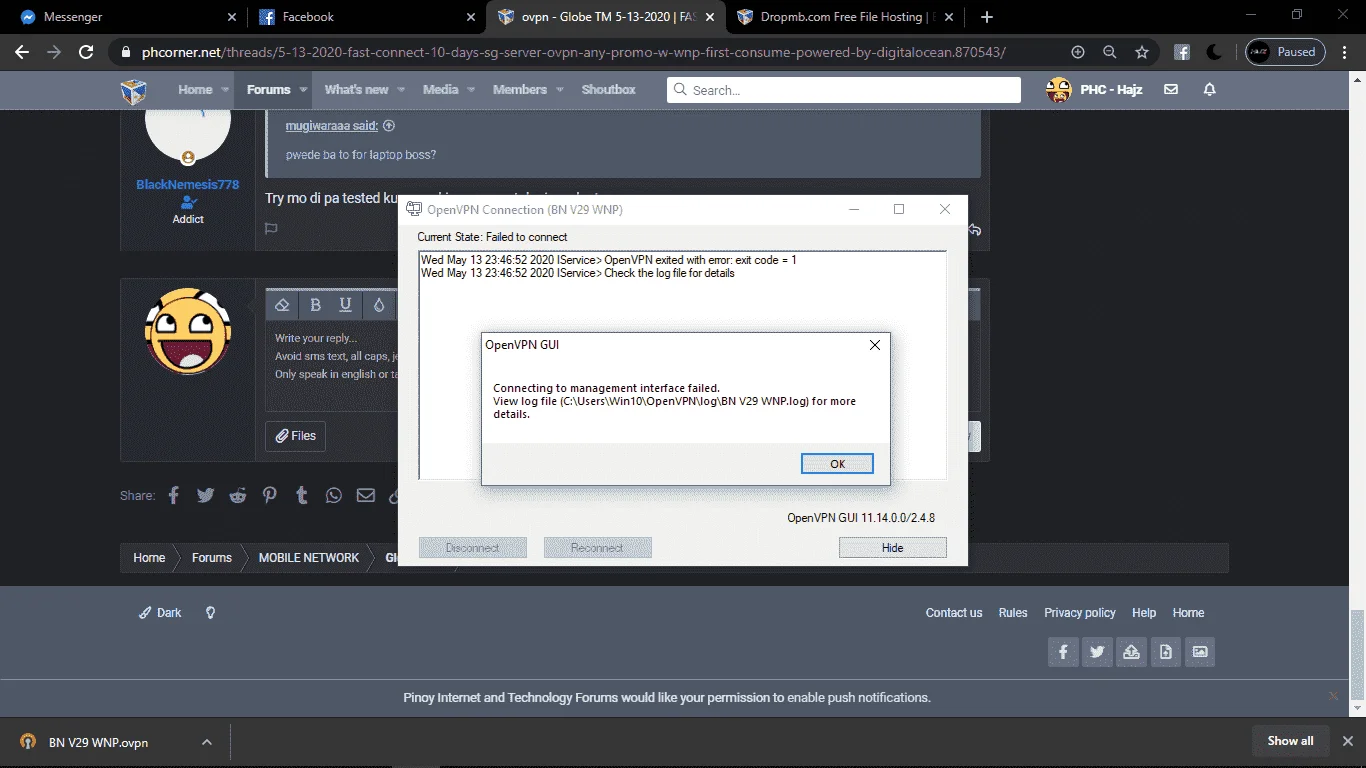Open the Contact us footer link
The image size is (1366, 768).
(x=954, y=613)
